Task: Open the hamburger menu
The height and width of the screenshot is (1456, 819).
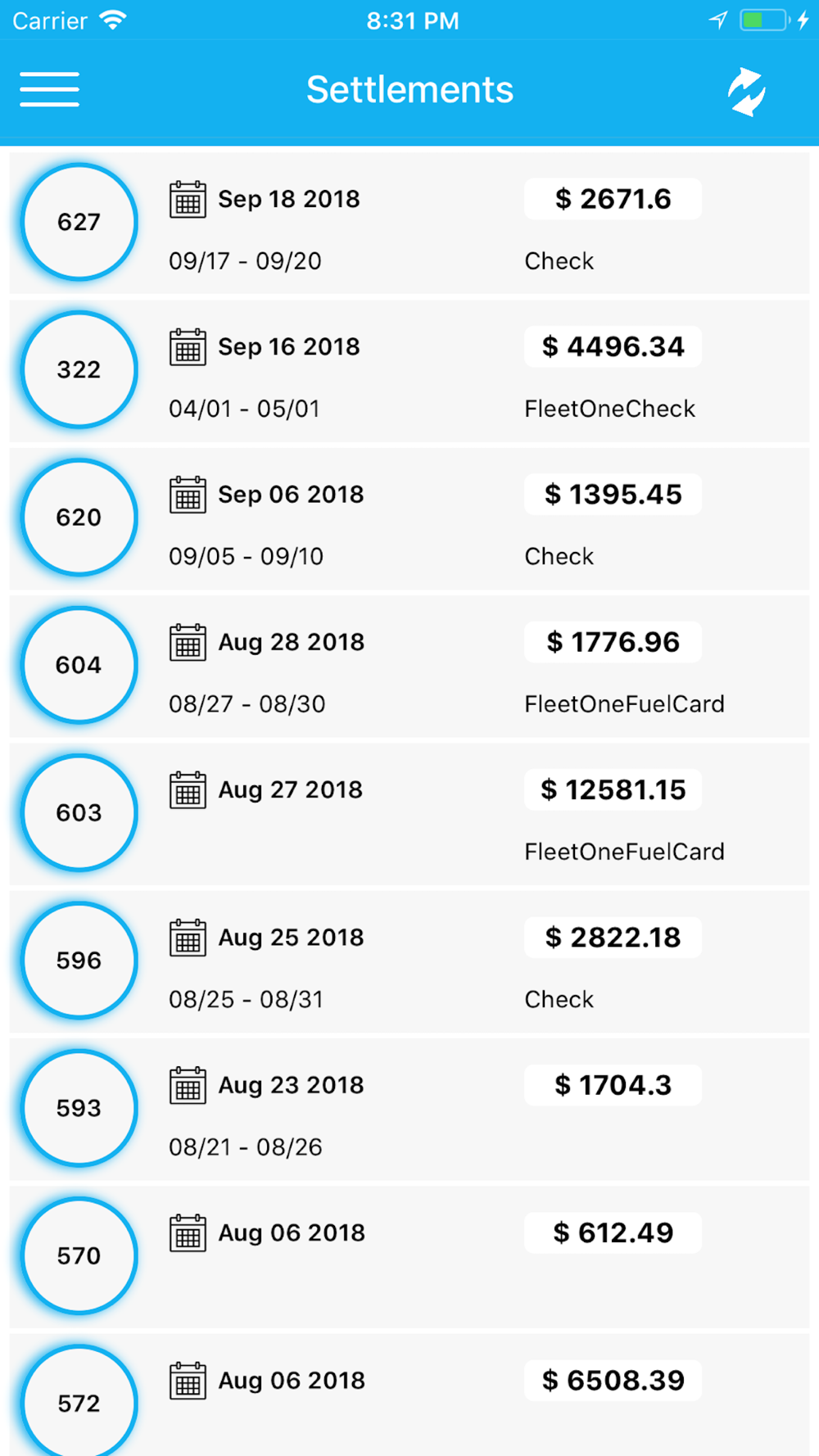Action: coord(49,89)
